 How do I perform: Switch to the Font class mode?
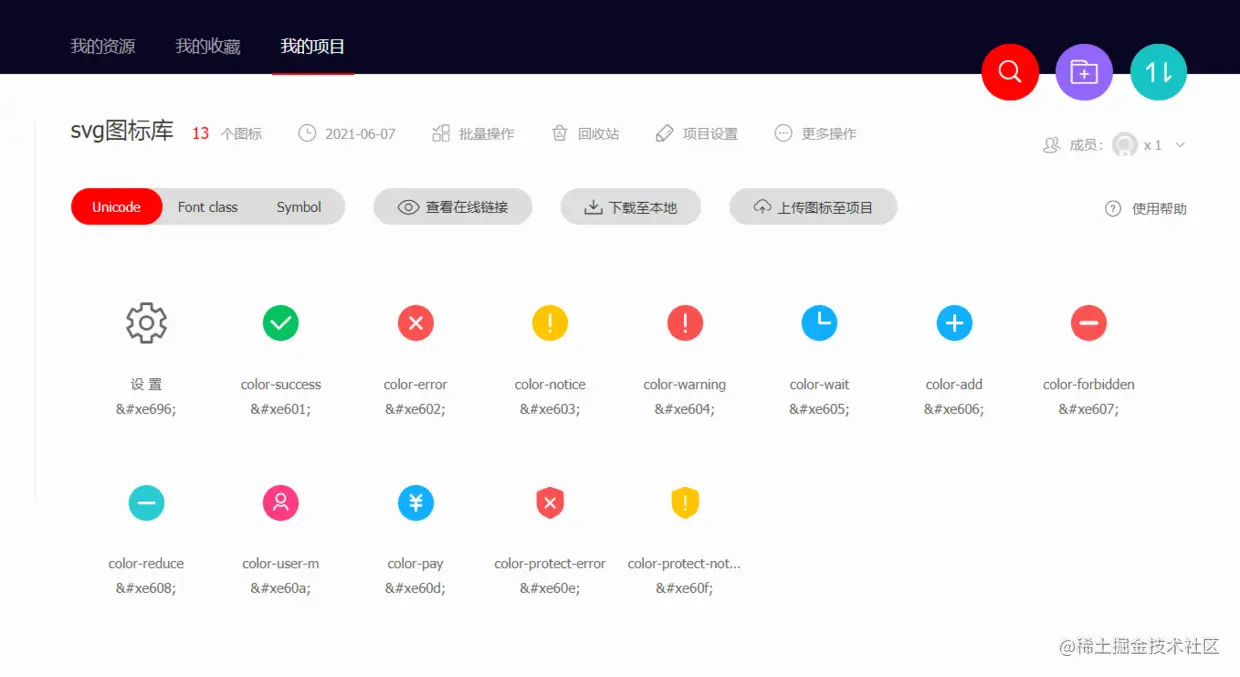pyautogui.click(x=208, y=207)
